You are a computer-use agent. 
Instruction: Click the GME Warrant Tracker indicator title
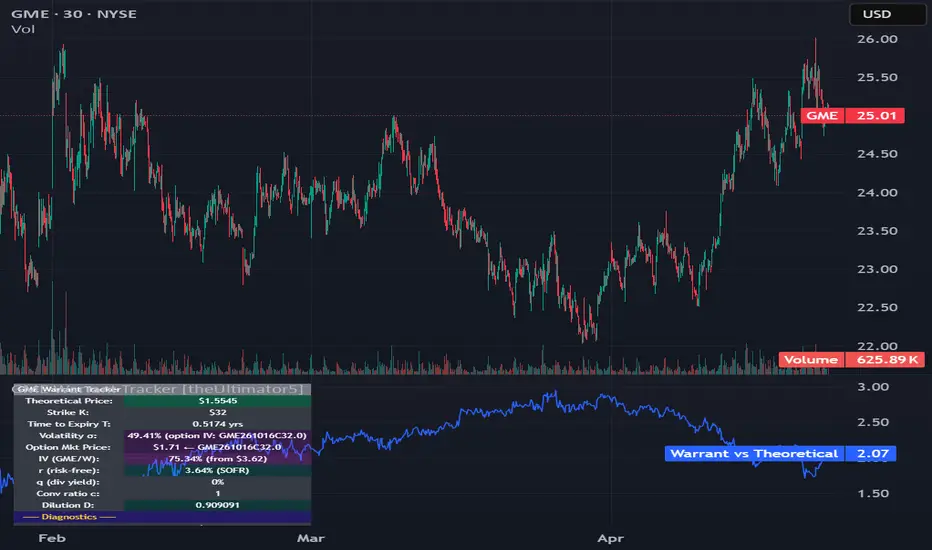pyautogui.click(x=69, y=389)
